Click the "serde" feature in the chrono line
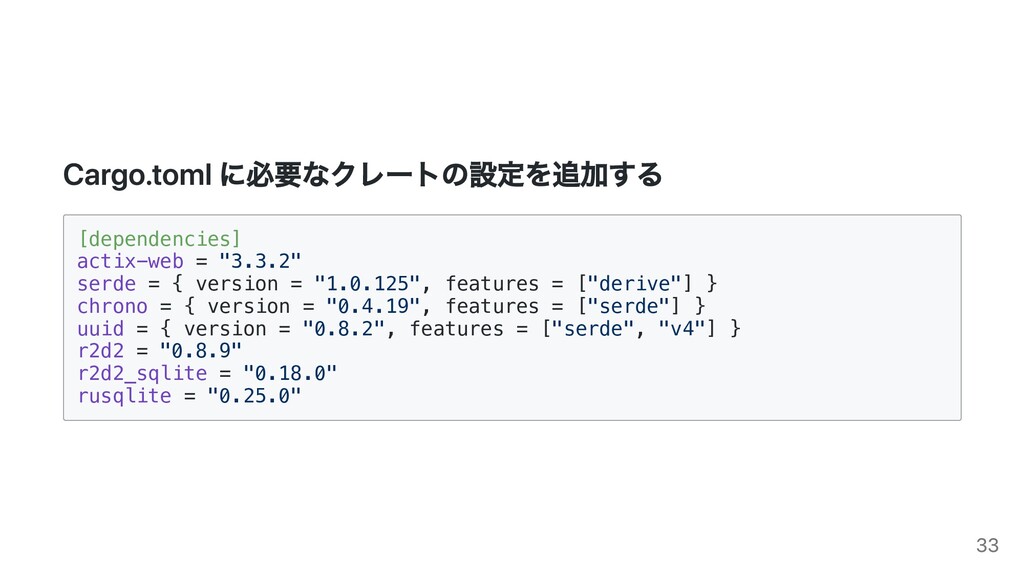This screenshot has width=1024, height=576. pos(629,306)
